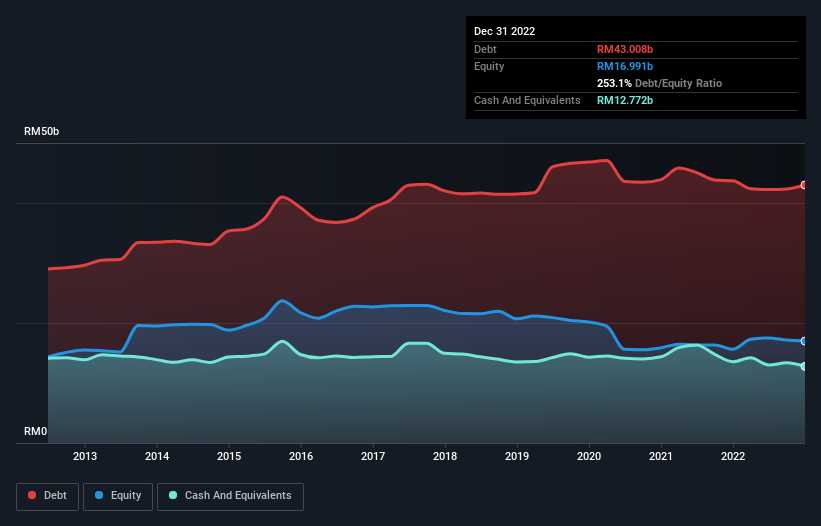This screenshot has height=526, width=821.
Task: Click the RM16.991b equity value
Action: [625, 66]
